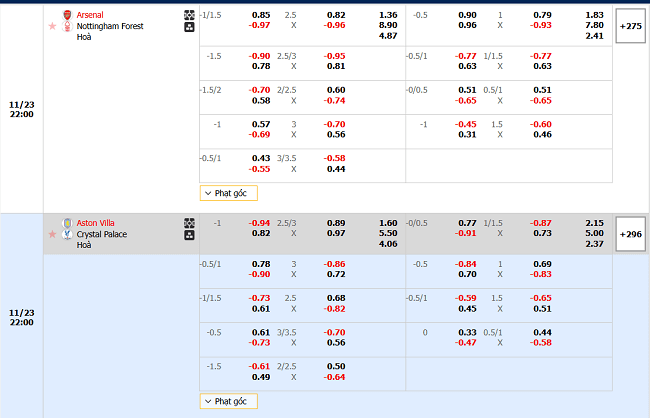Open the +275 more markets box
This screenshot has height=418, width=650.
pos(631,25)
